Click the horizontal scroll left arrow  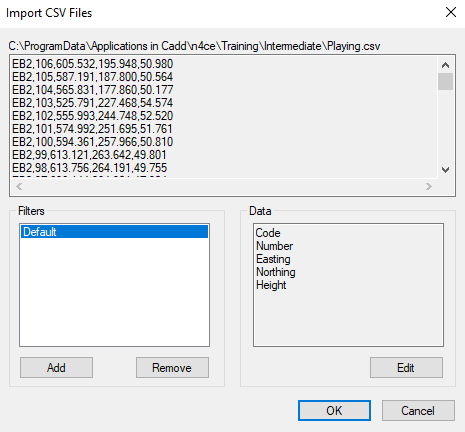click(19, 187)
